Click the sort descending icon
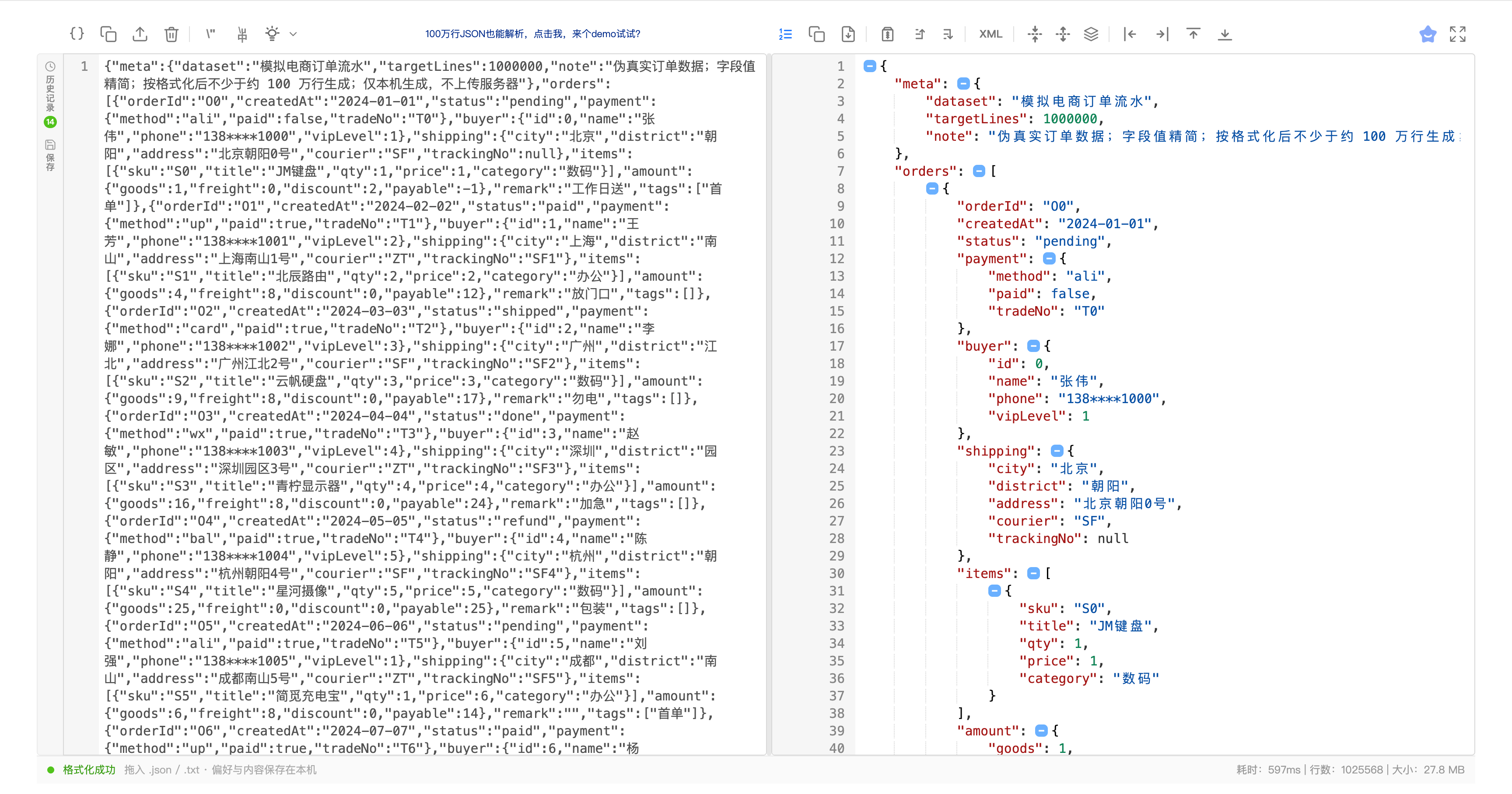Viewport: 1512px width, 794px height. click(948, 34)
